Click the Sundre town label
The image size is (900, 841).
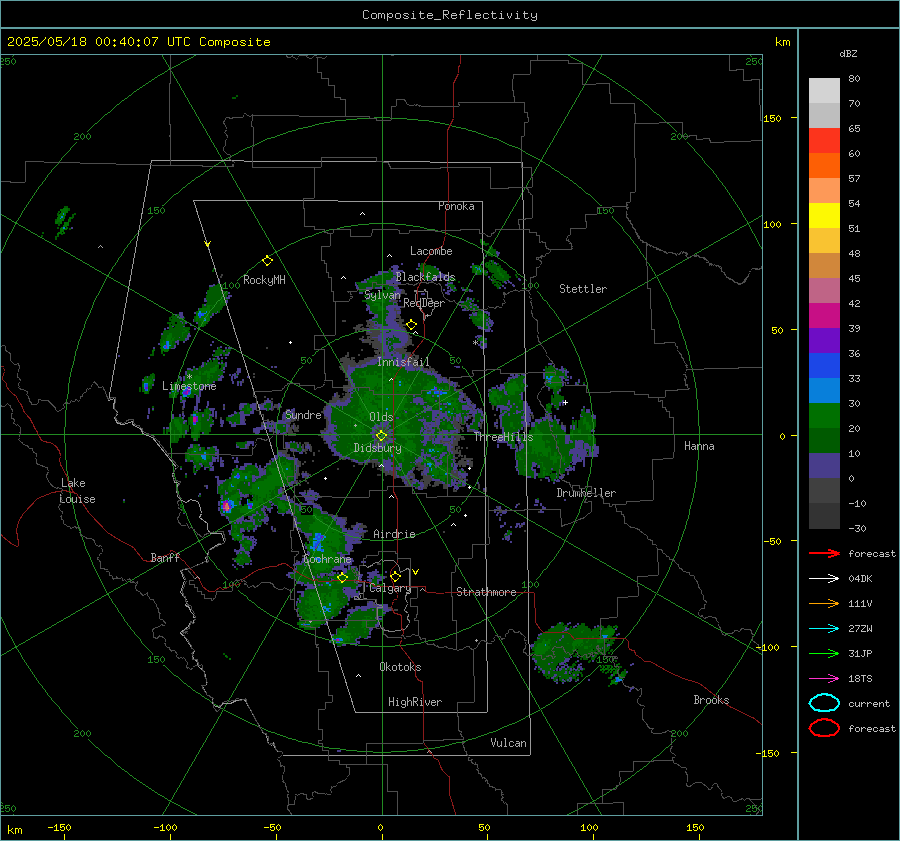pyautogui.click(x=303, y=415)
